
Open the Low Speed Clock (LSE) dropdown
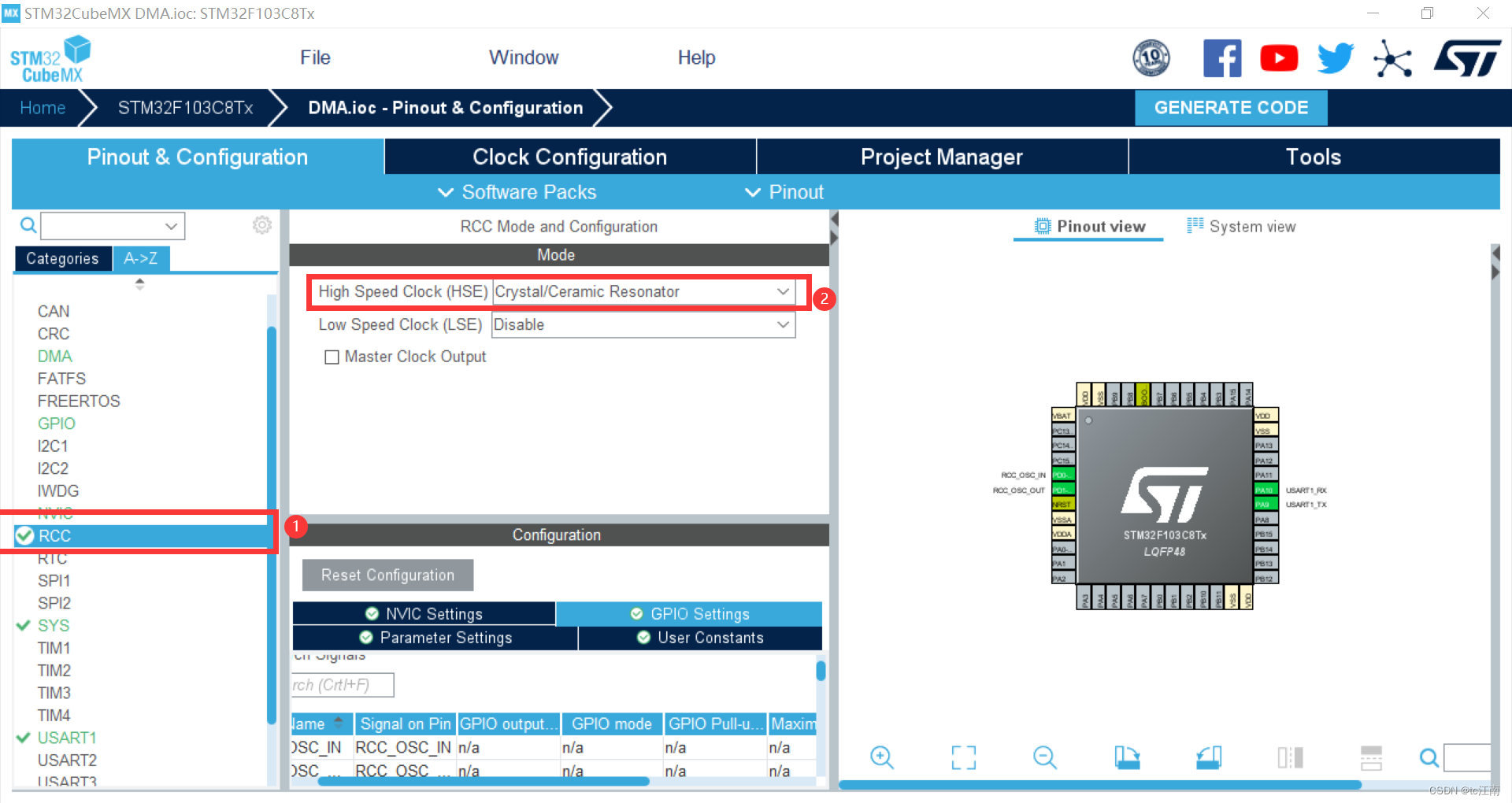point(643,325)
